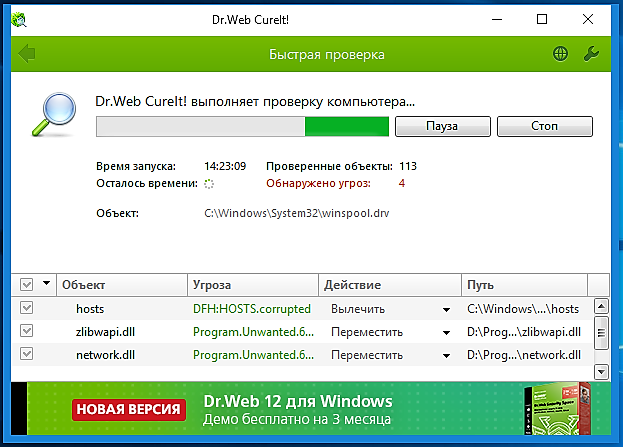Uncheck the network.dll threat checkbox
Viewport: 623px width, 447px height.
coord(27,354)
